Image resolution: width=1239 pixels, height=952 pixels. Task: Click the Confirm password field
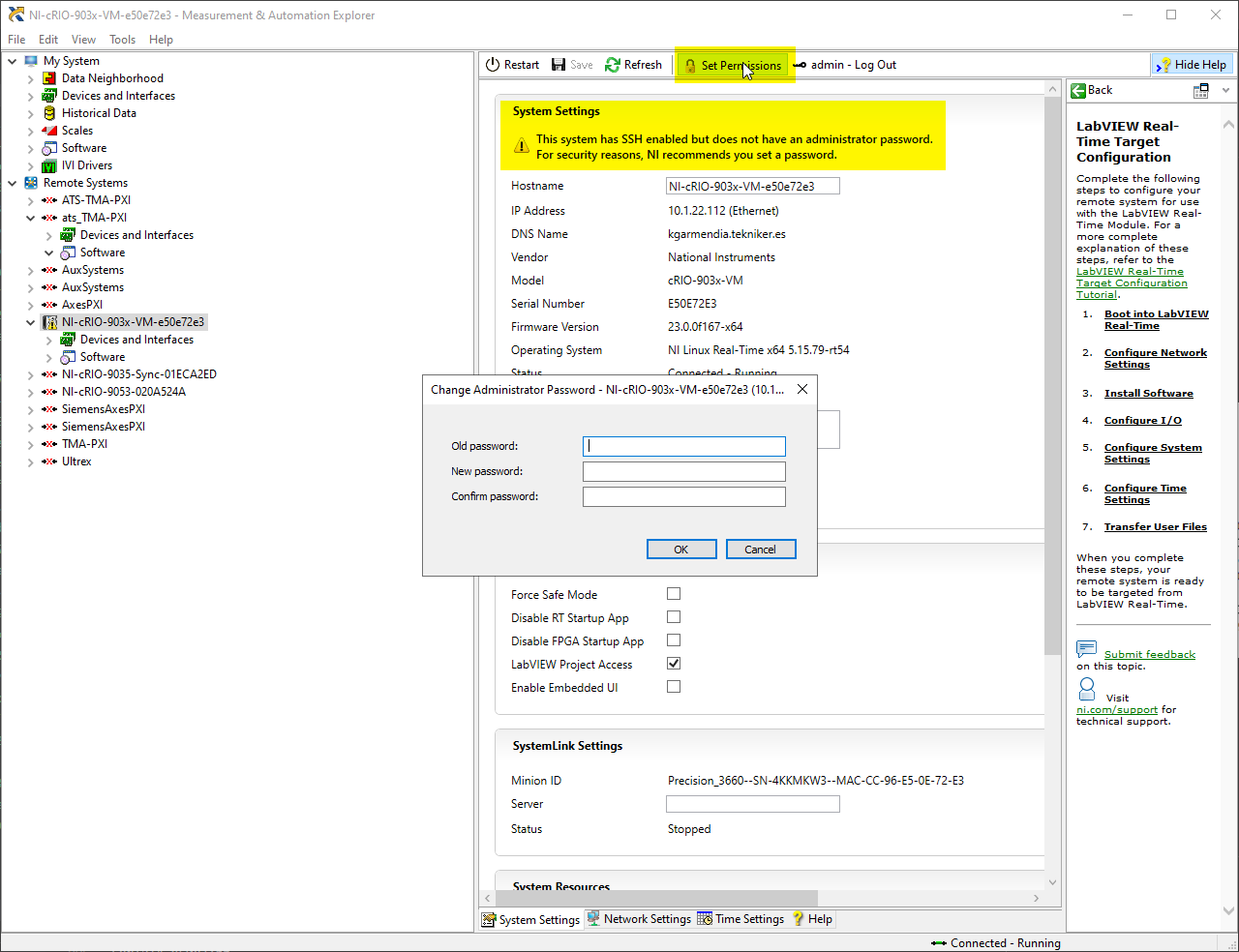point(684,496)
